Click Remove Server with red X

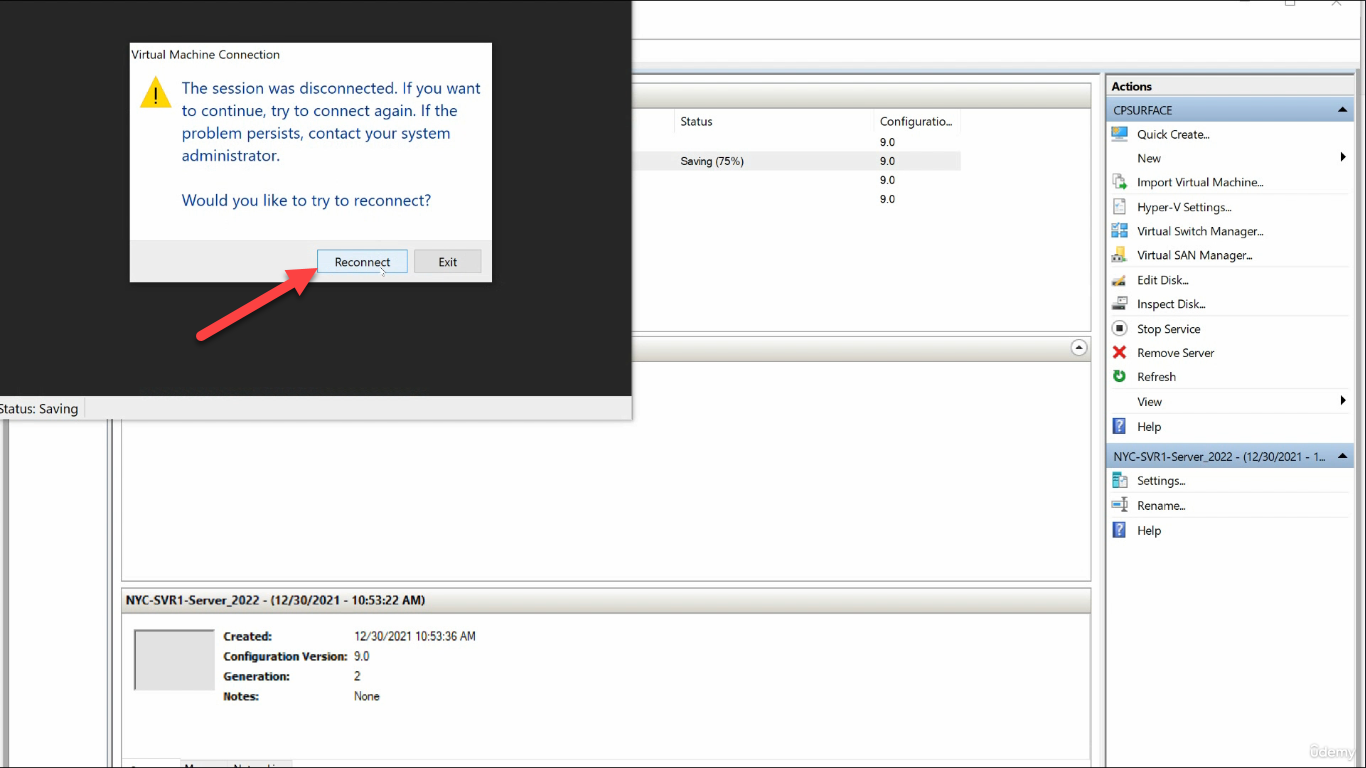click(x=1175, y=353)
